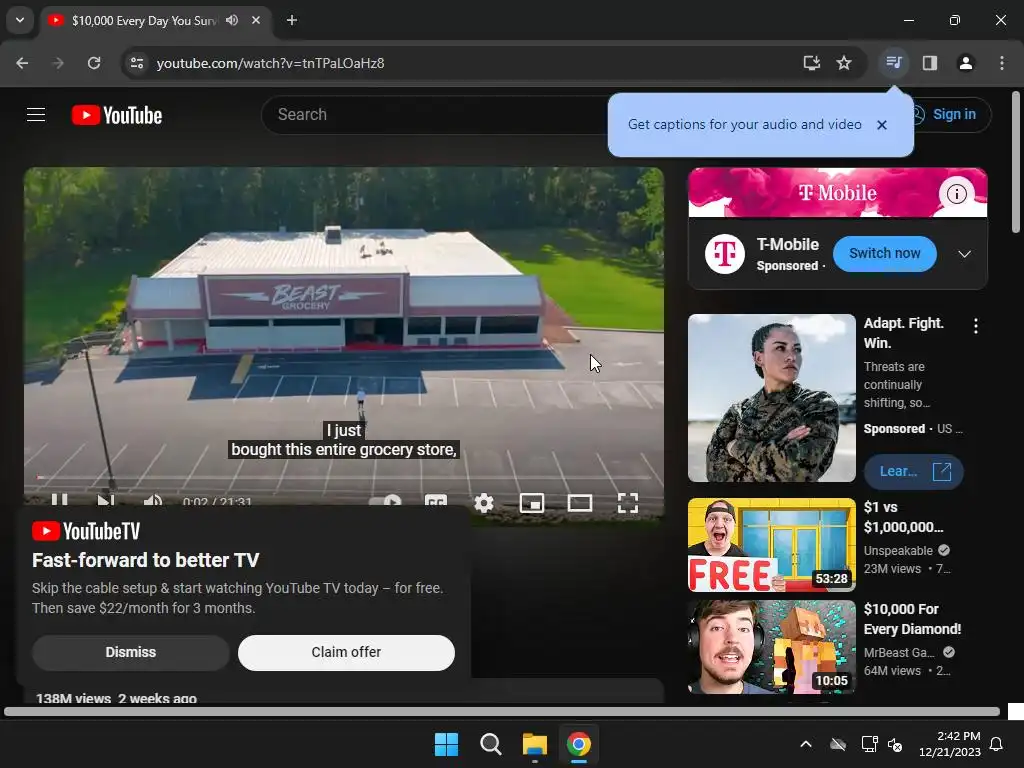Skip to next video in player
The height and width of the screenshot is (768, 1024).
click(106, 501)
